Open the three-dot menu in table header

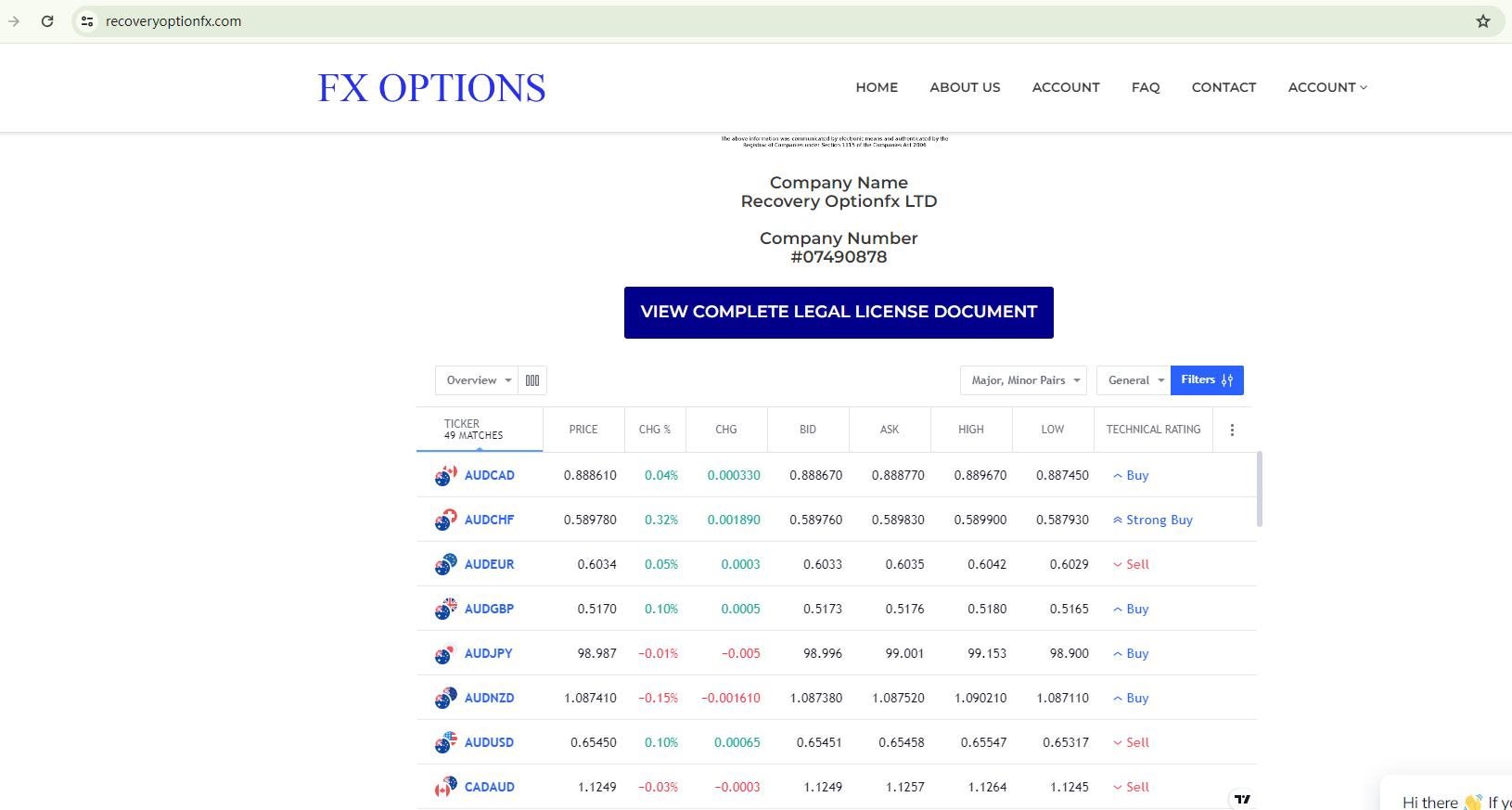pyautogui.click(x=1232, y=430)
